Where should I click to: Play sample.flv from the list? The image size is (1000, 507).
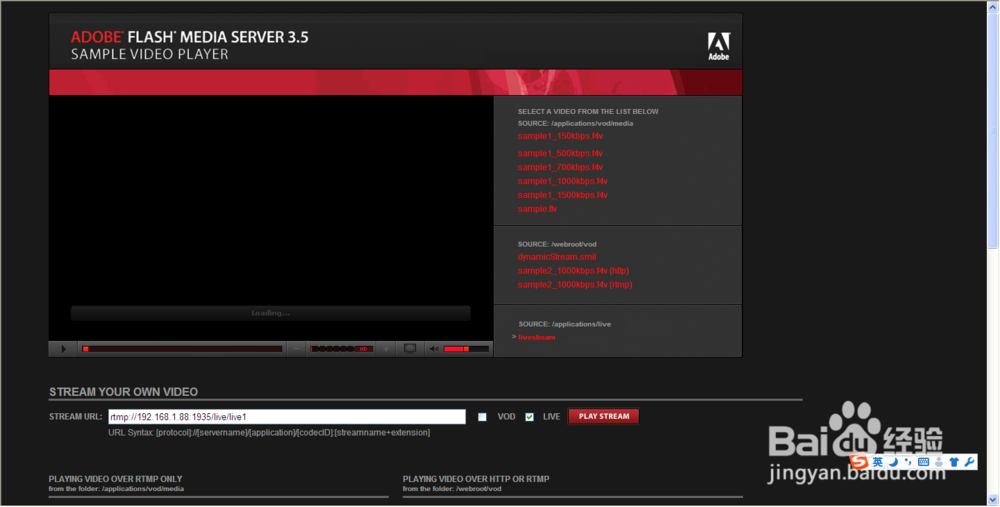[x=537, y=209]
